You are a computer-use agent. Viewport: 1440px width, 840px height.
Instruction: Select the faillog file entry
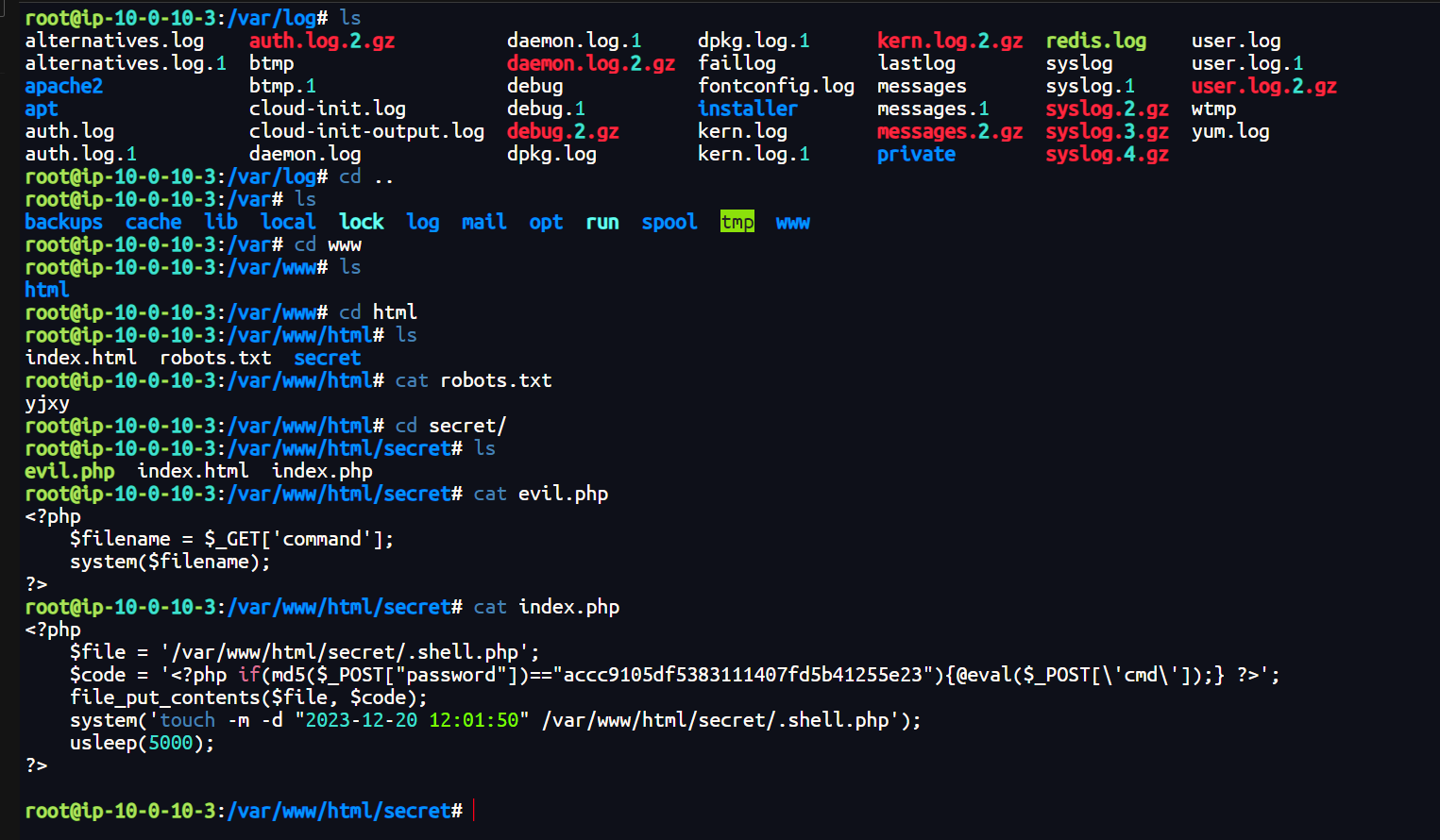[x=737, y=63]
